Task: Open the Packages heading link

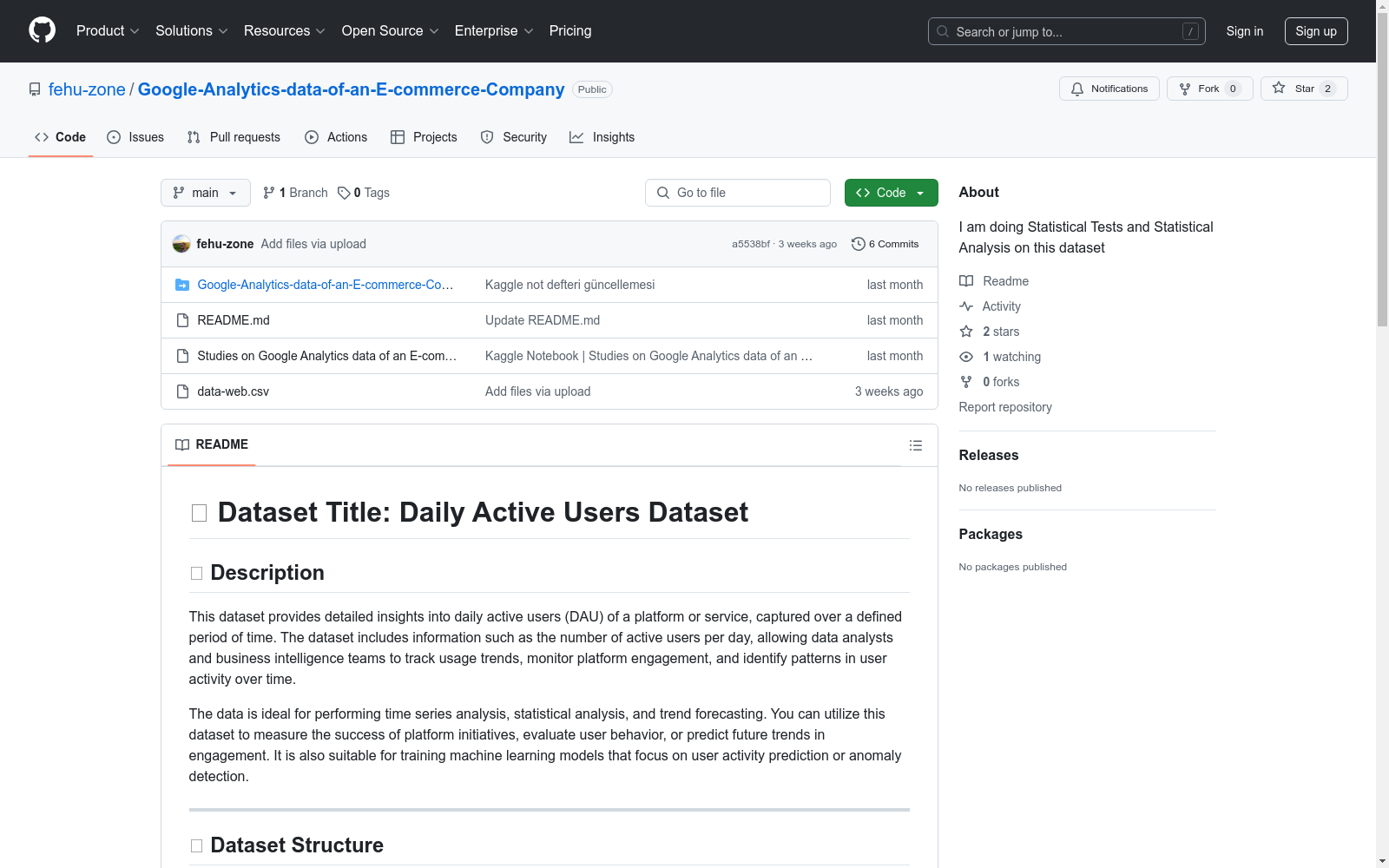Action: click(991, 534)
